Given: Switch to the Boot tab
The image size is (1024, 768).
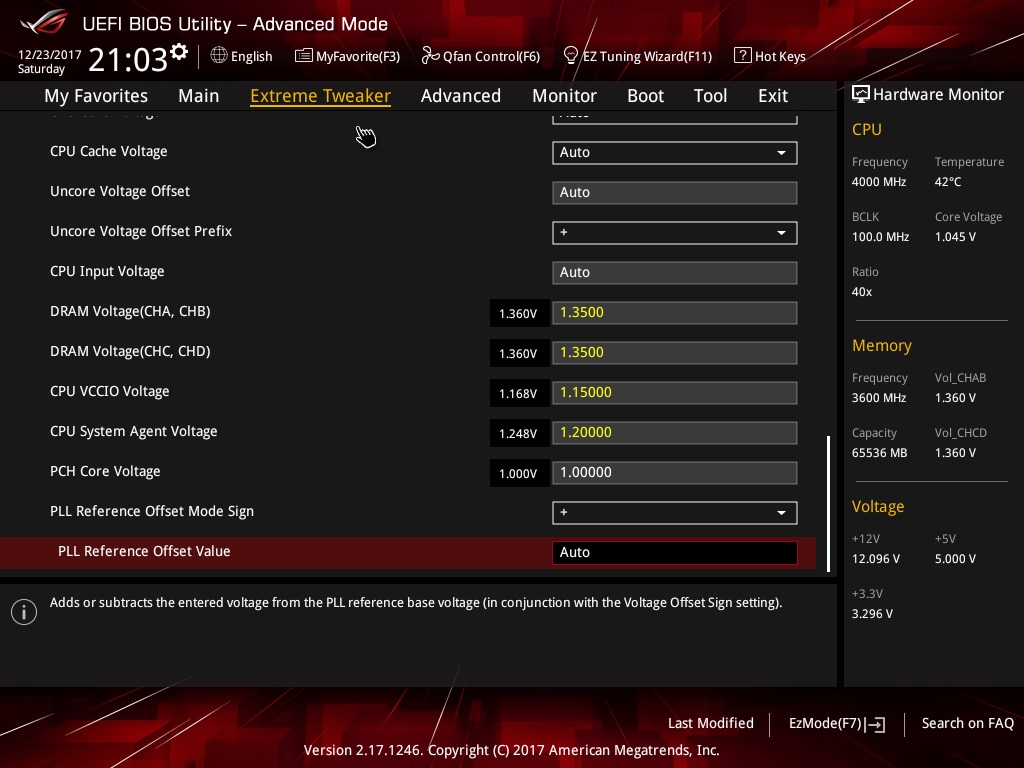Looking at the screenshot, I should (645, 96).
